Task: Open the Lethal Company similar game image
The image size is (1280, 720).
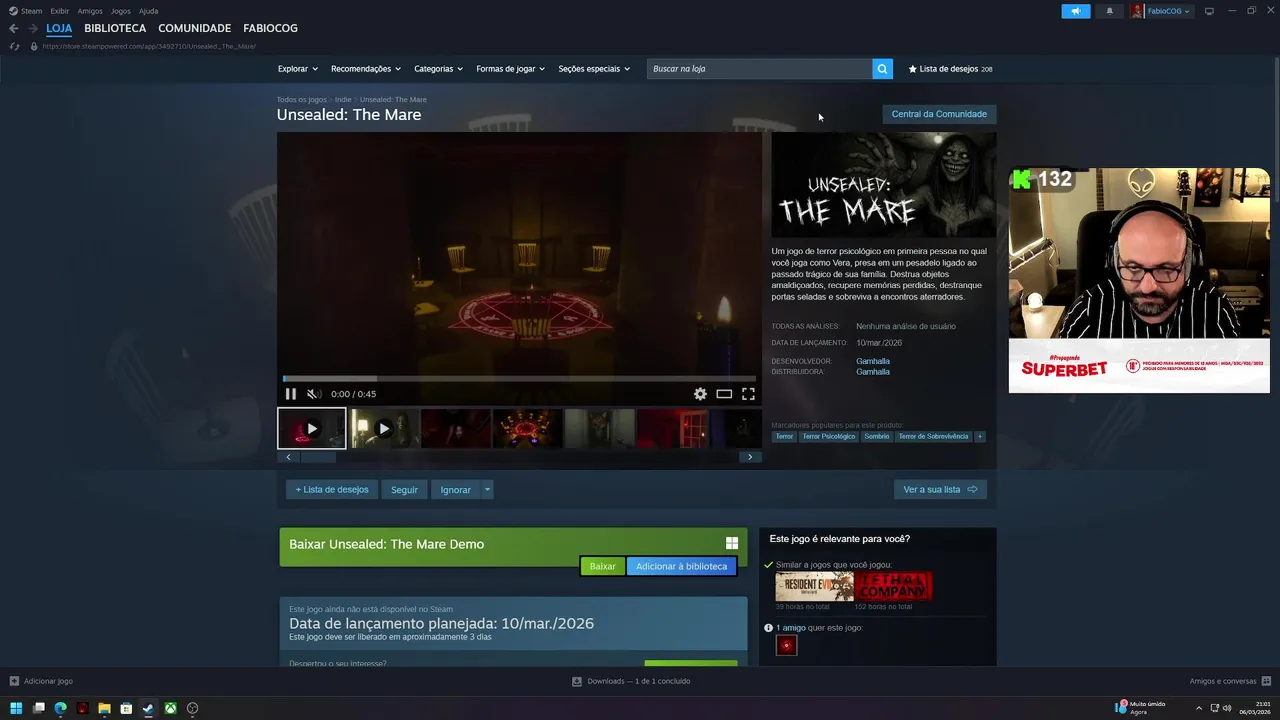Action: tap(894, 587)
